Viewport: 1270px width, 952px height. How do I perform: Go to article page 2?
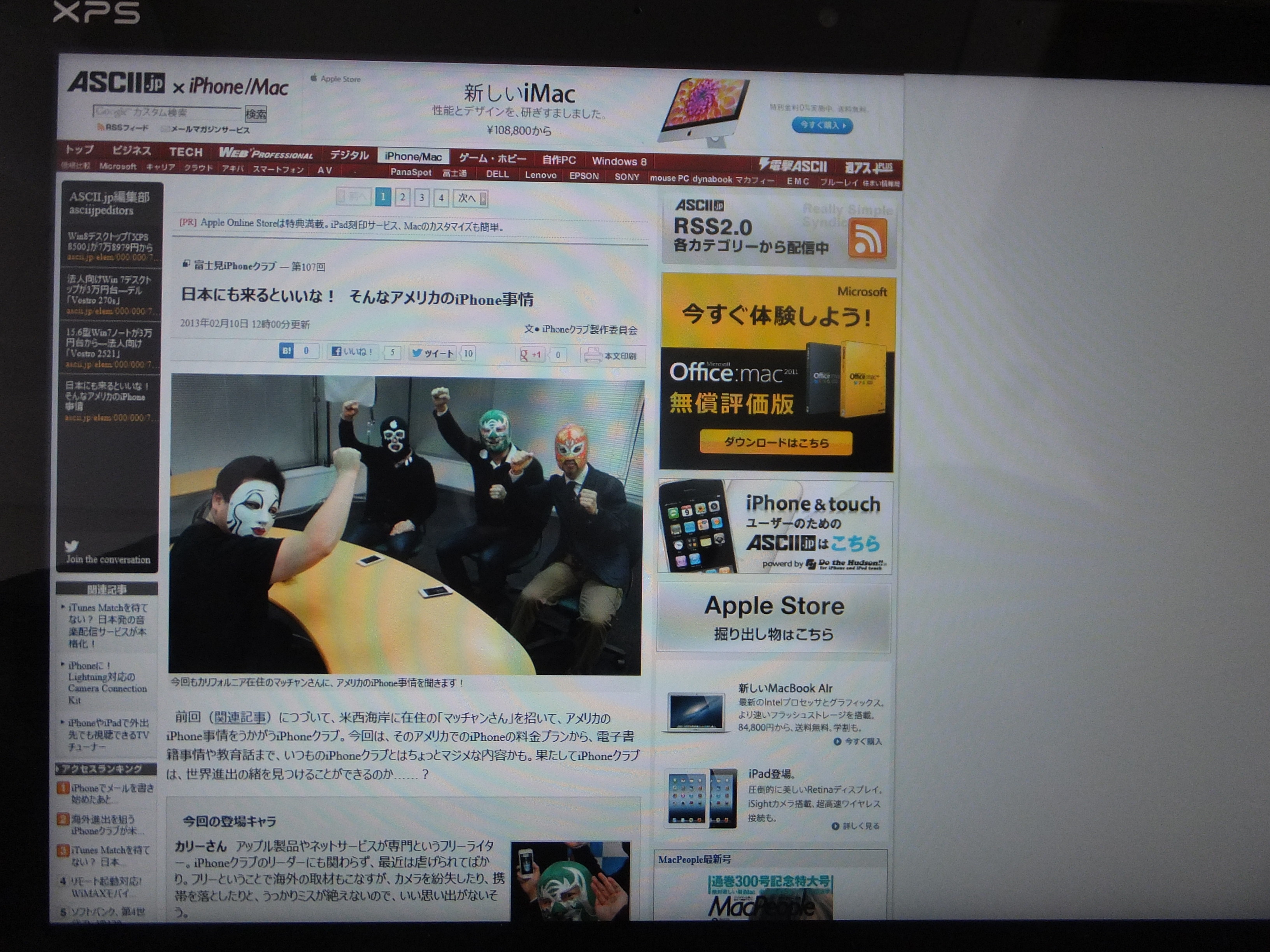tap(402, 198)
